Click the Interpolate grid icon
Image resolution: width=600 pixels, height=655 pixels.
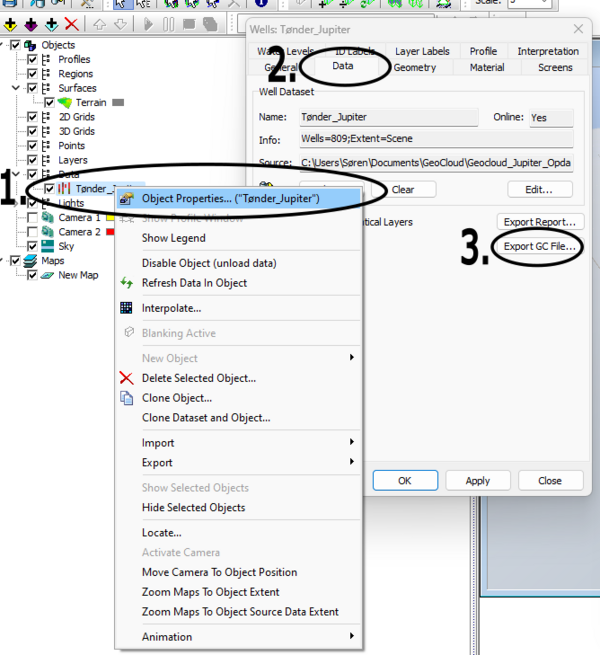point(126,308)
